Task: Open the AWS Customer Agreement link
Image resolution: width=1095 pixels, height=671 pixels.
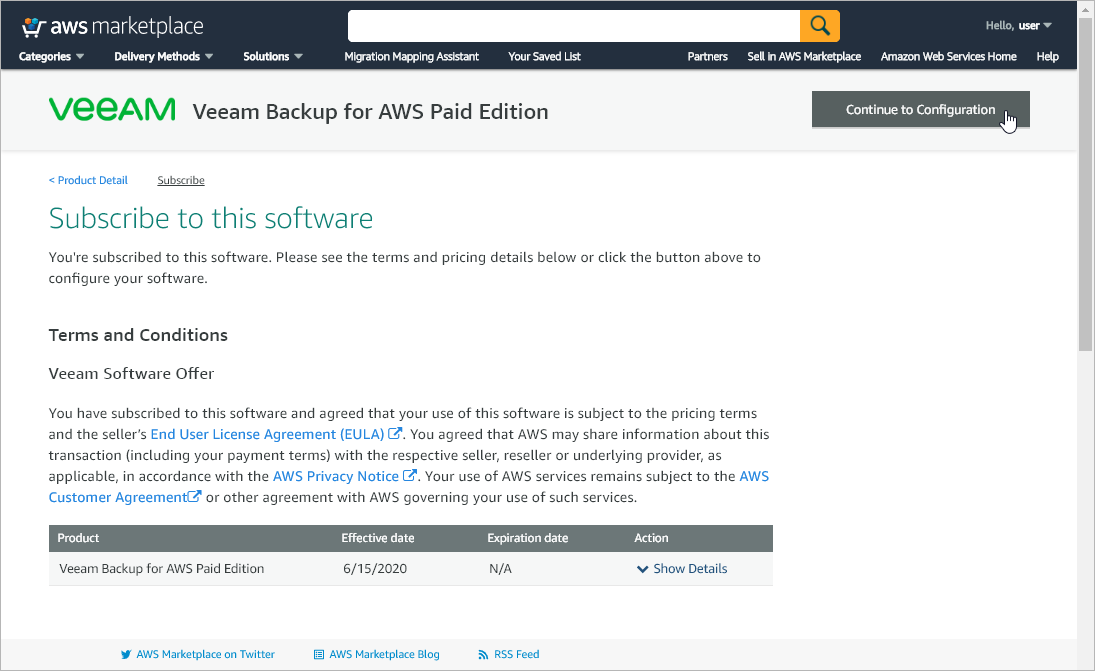Action: coord(117,496)
